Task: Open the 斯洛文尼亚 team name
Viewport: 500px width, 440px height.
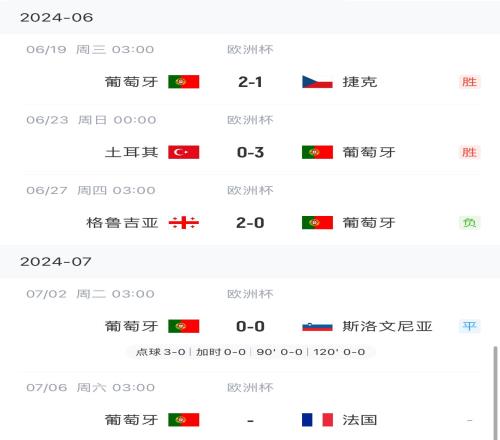Action: click(x=387, y=326)
